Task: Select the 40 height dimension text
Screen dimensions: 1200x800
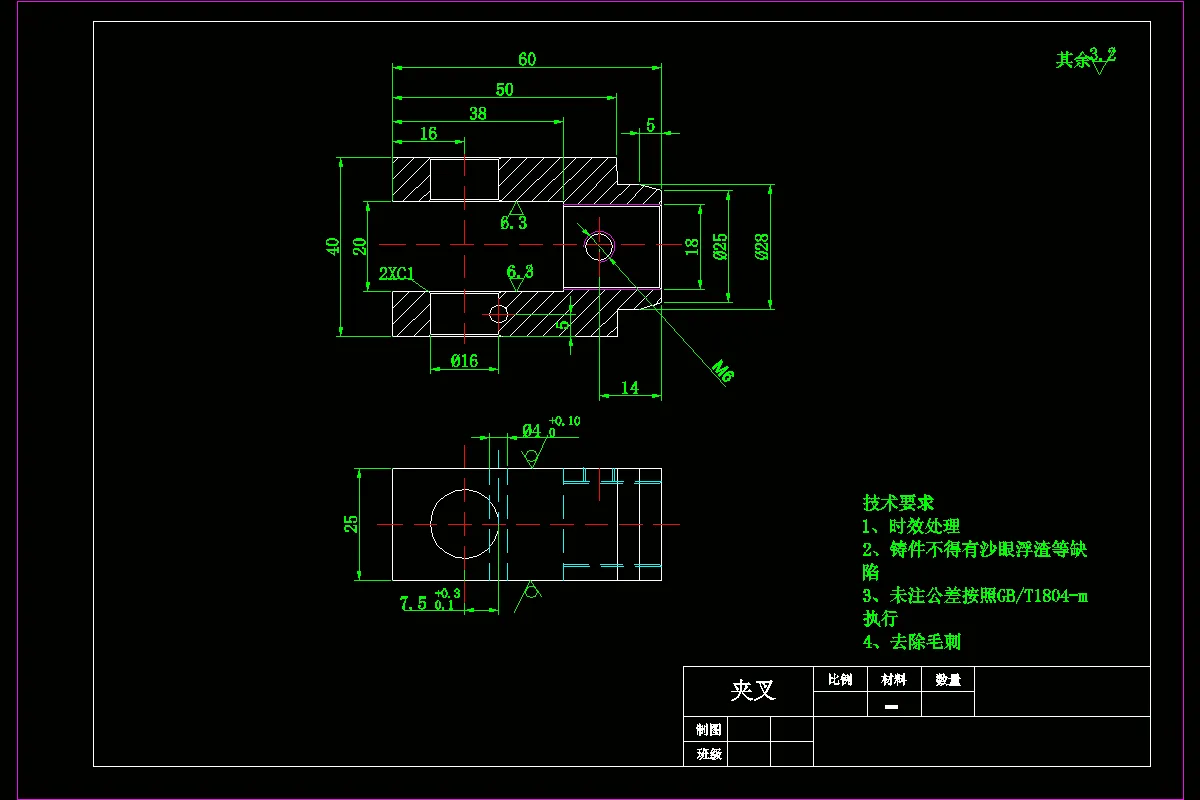Action: tap(333, 246)
